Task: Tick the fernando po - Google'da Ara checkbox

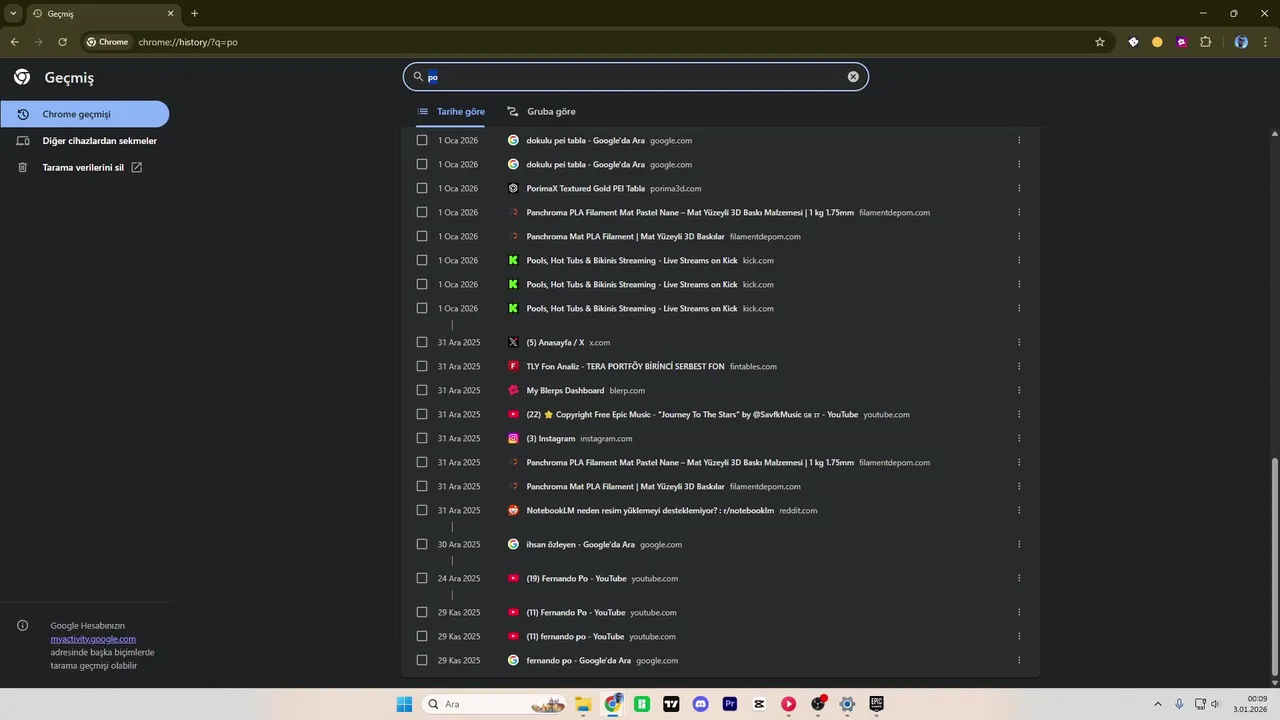Action: click(422, 660)
